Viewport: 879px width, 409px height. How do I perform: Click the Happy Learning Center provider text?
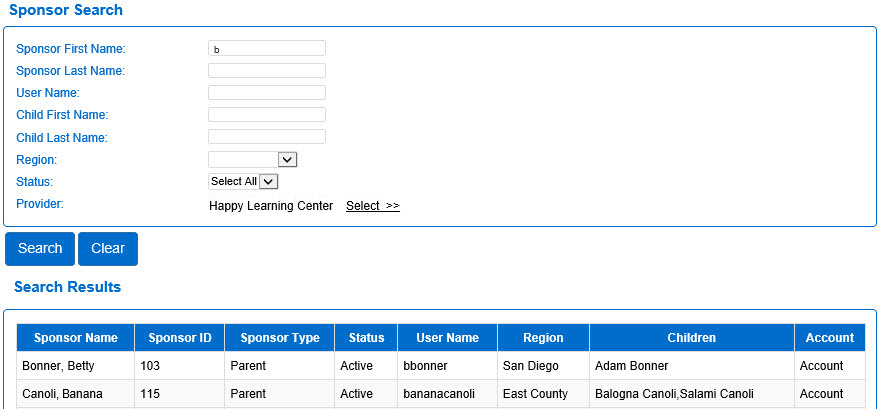point(271,206)
